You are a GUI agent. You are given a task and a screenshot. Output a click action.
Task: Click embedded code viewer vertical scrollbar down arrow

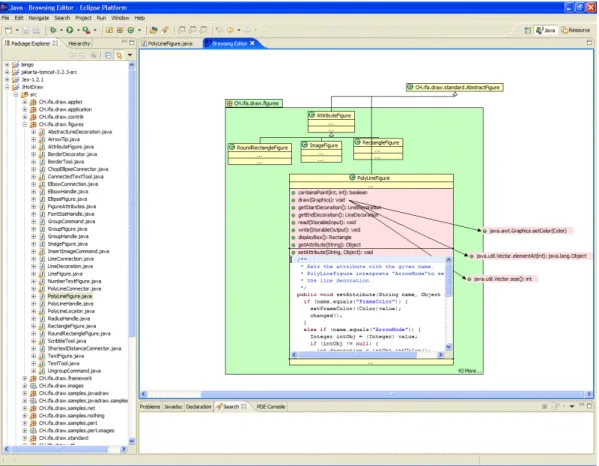[448, 347]
